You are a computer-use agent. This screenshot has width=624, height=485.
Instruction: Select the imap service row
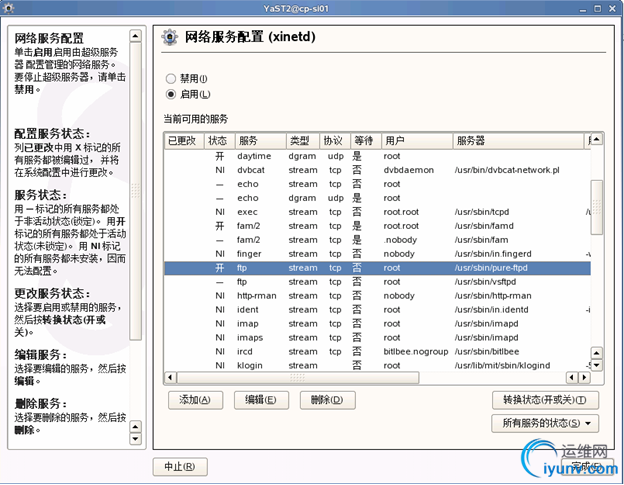(x=377, y=324)
